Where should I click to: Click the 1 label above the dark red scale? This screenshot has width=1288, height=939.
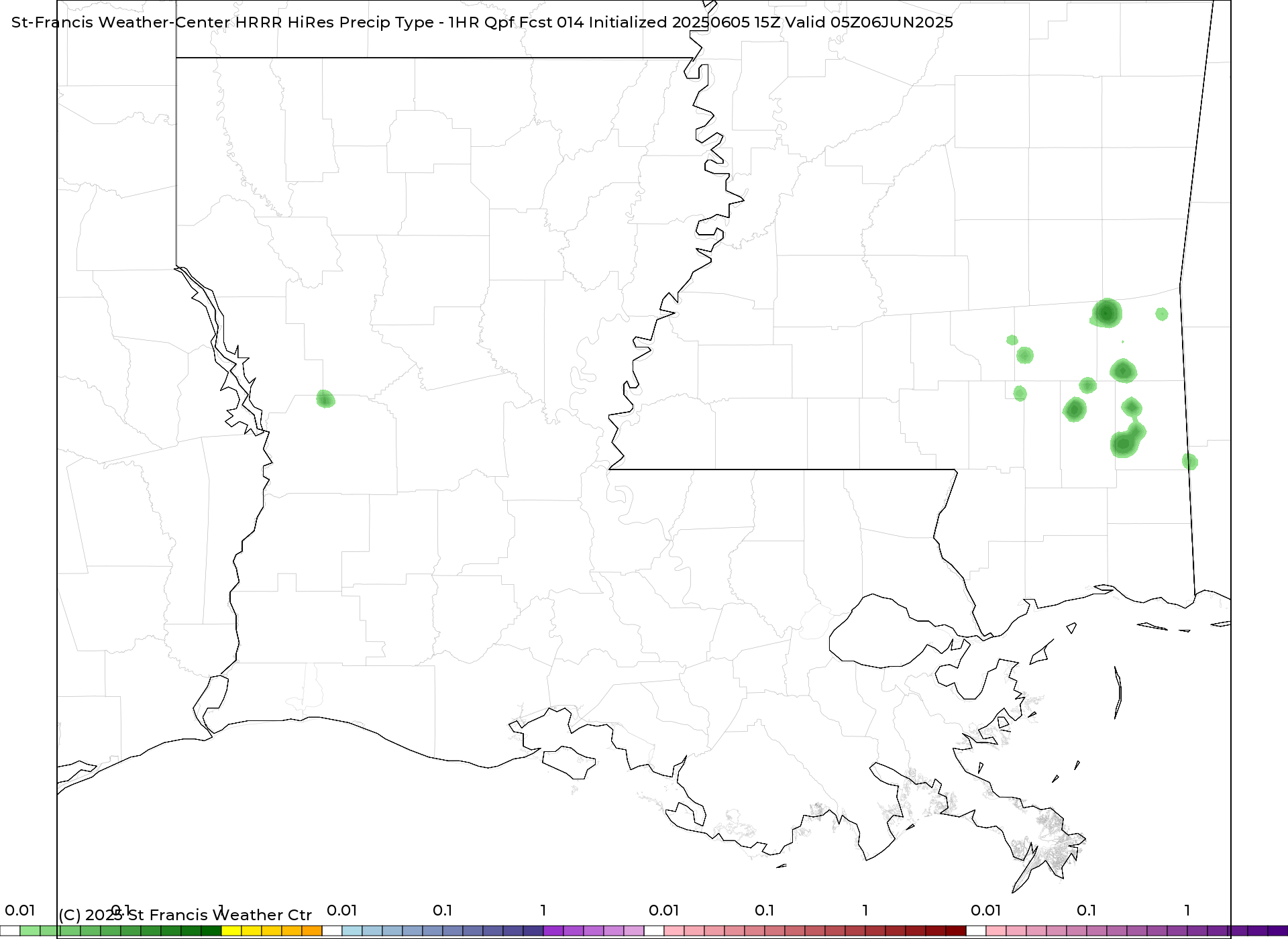pyautogui.click(x=865, y=910)
